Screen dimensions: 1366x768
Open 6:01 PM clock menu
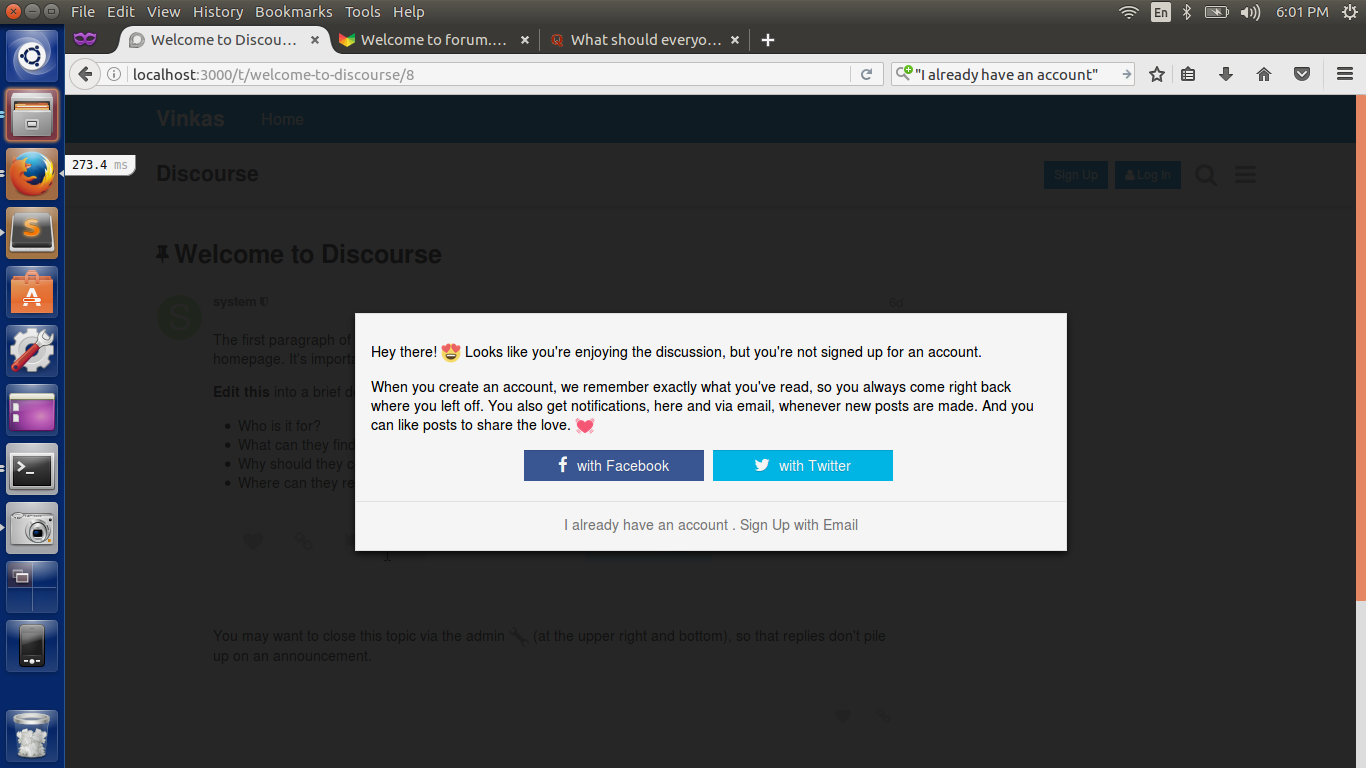pyautogui.click(x=1302, y=12)
